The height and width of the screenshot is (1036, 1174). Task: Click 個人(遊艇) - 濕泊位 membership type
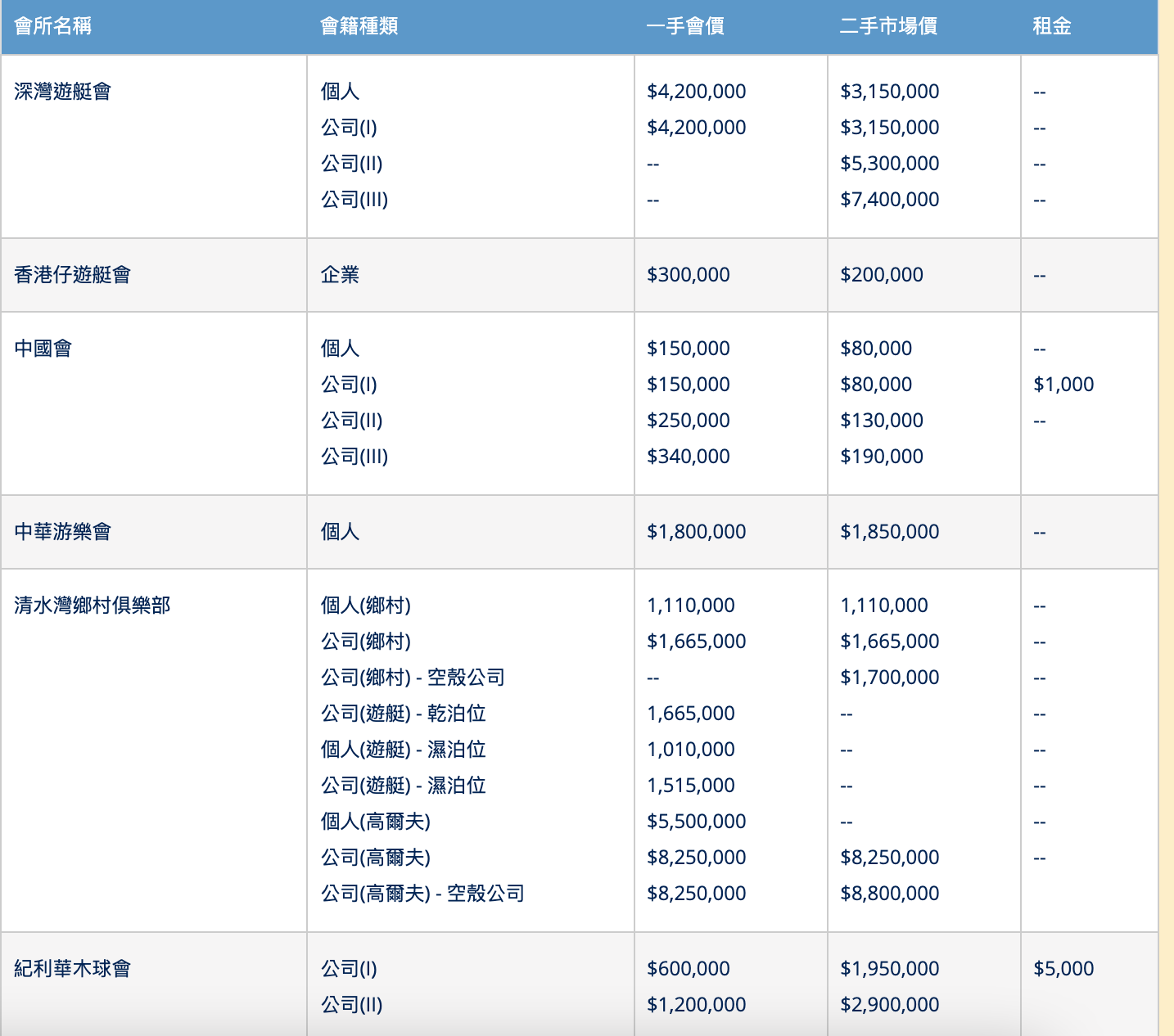point(403,750)
